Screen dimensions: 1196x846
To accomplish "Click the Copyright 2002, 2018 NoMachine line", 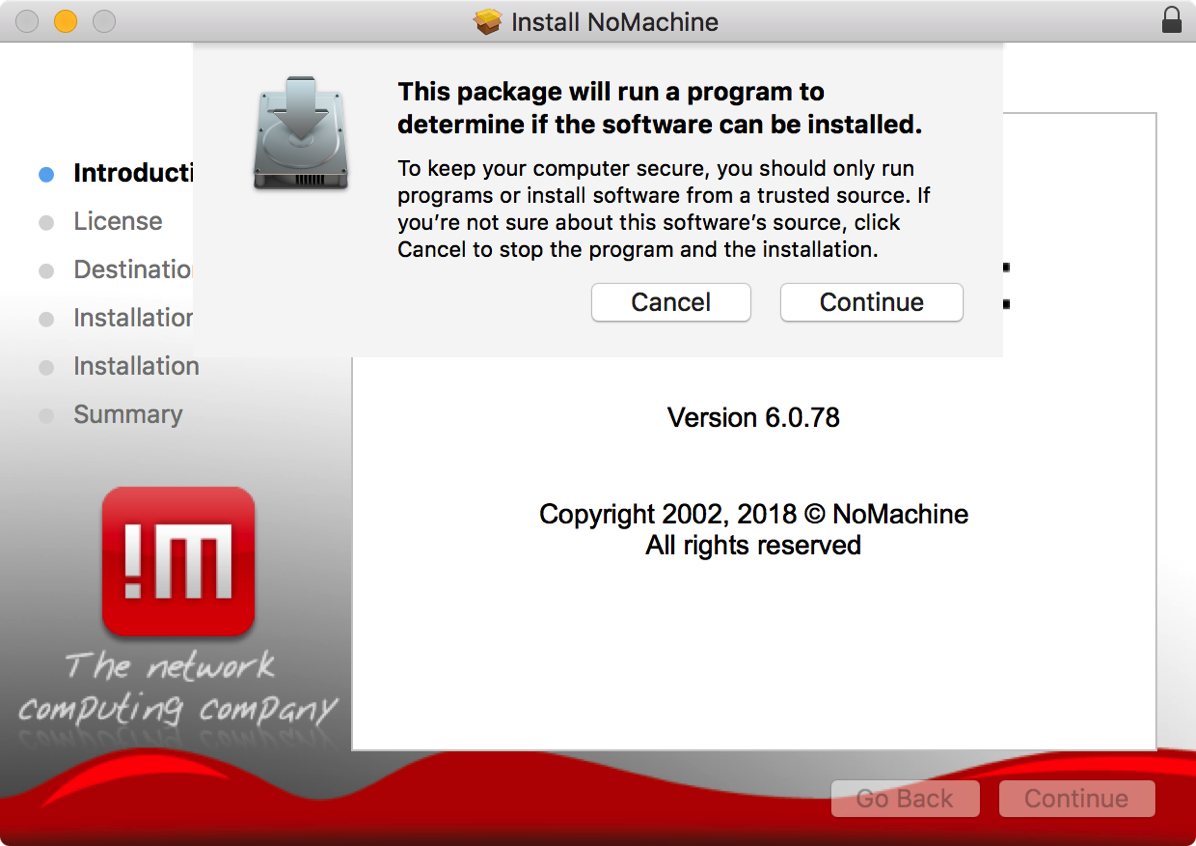I will (753, 514).
